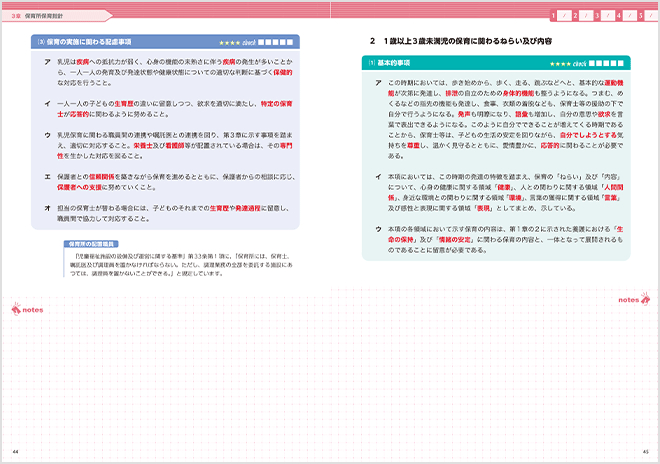Click red keyword '欲求'
The height and width of the screenshot is (464, 660).
(x=604, y=114)
